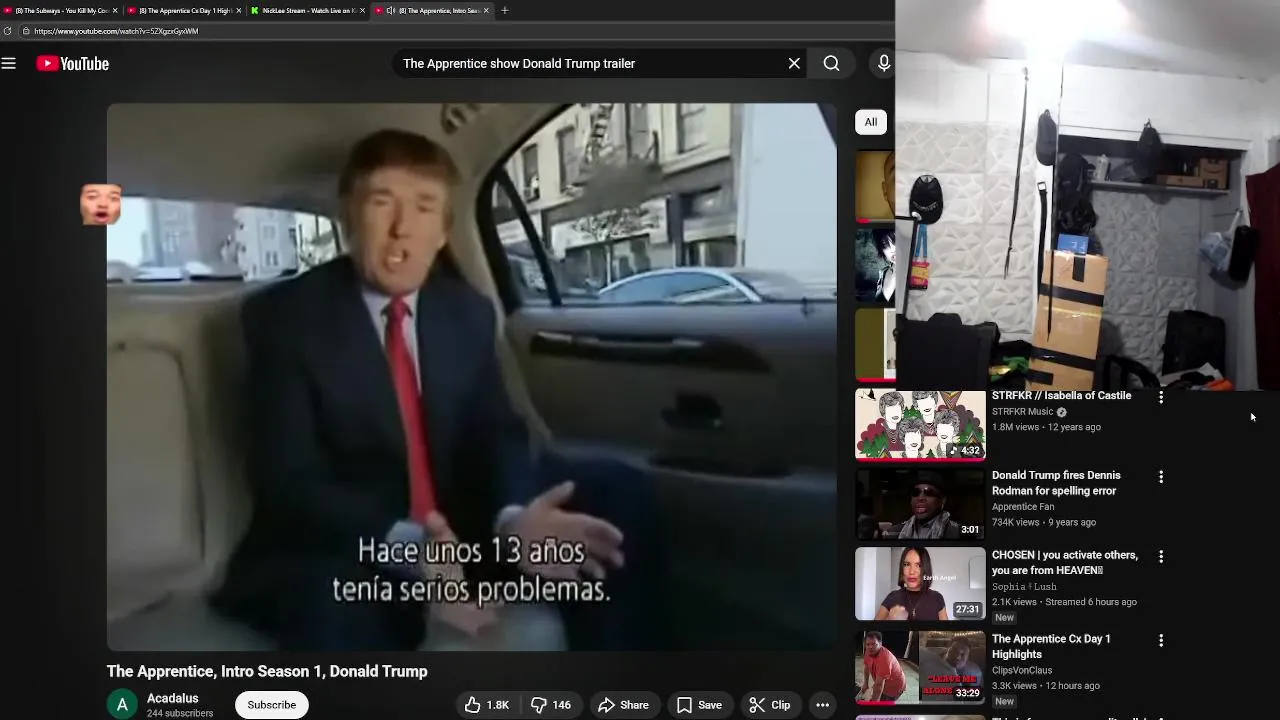Open Apprentice Cx Day 1 Highlights thumbnail
1280x720 pixels.
pyautogui.click(x=920, y=667)
